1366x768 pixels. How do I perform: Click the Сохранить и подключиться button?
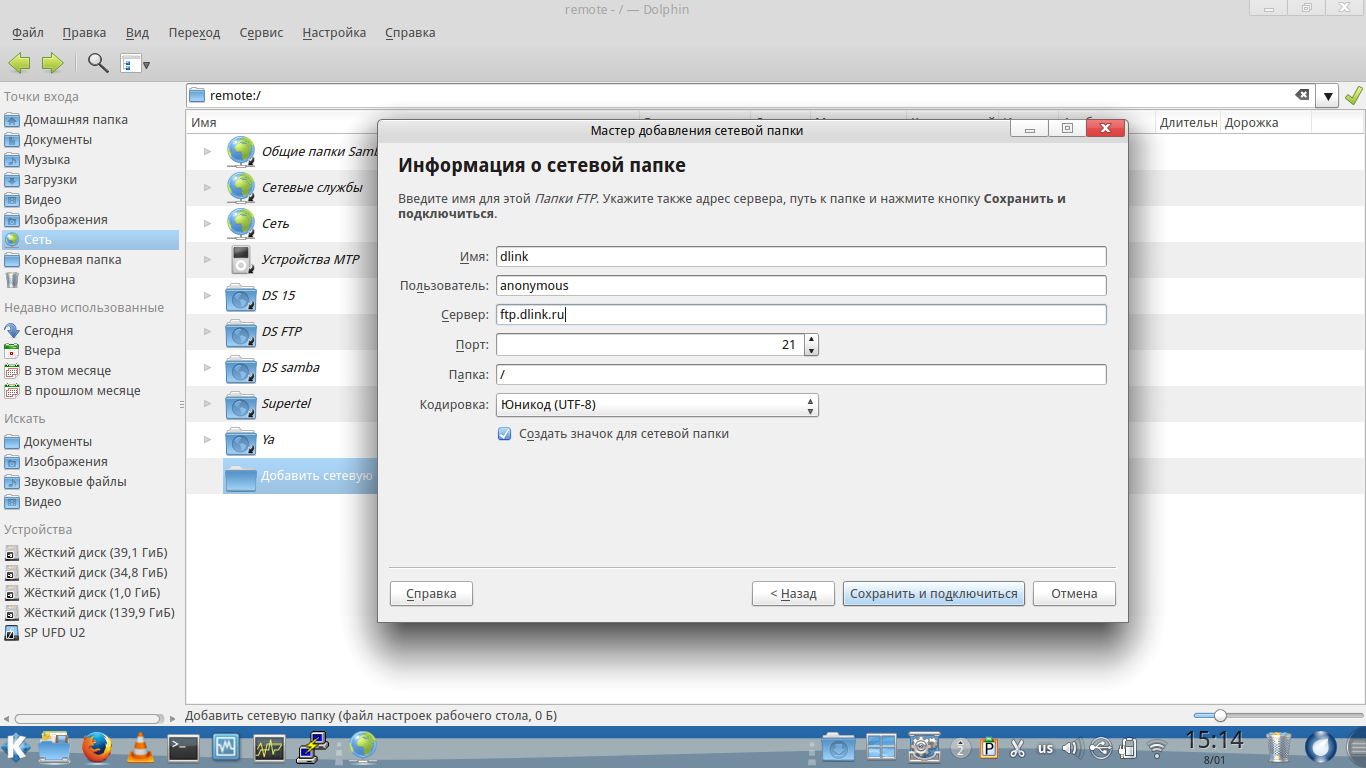[x=934, y=594]
